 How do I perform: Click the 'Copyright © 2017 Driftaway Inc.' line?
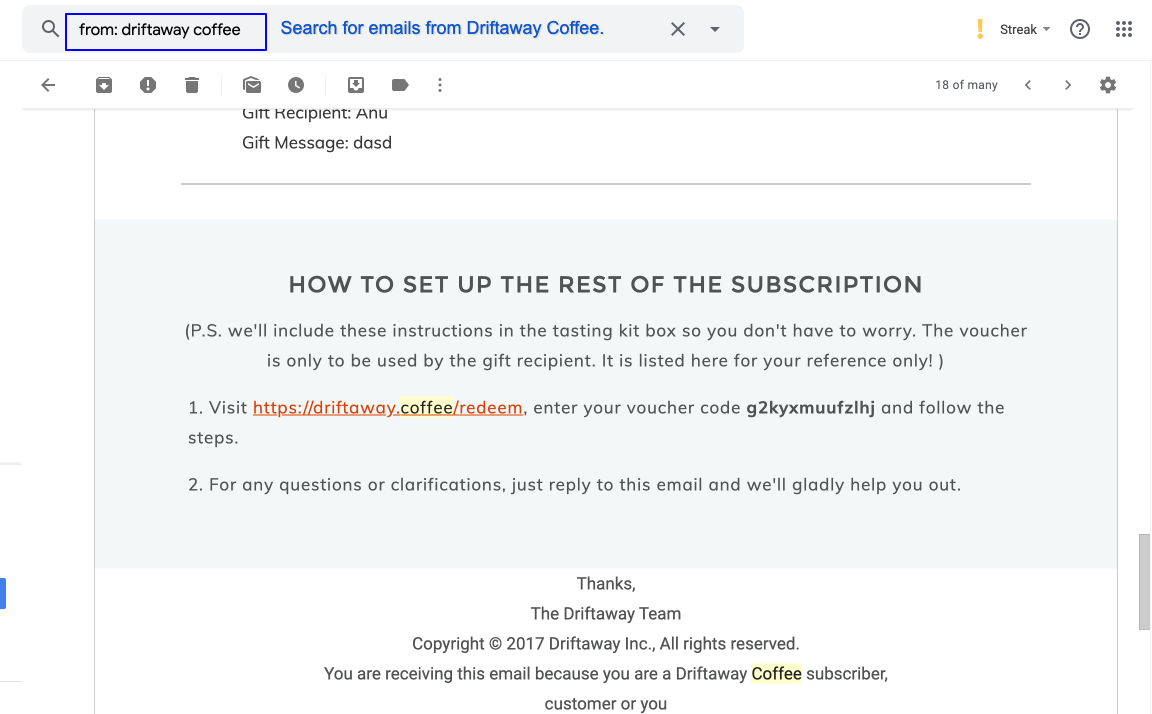605,643
